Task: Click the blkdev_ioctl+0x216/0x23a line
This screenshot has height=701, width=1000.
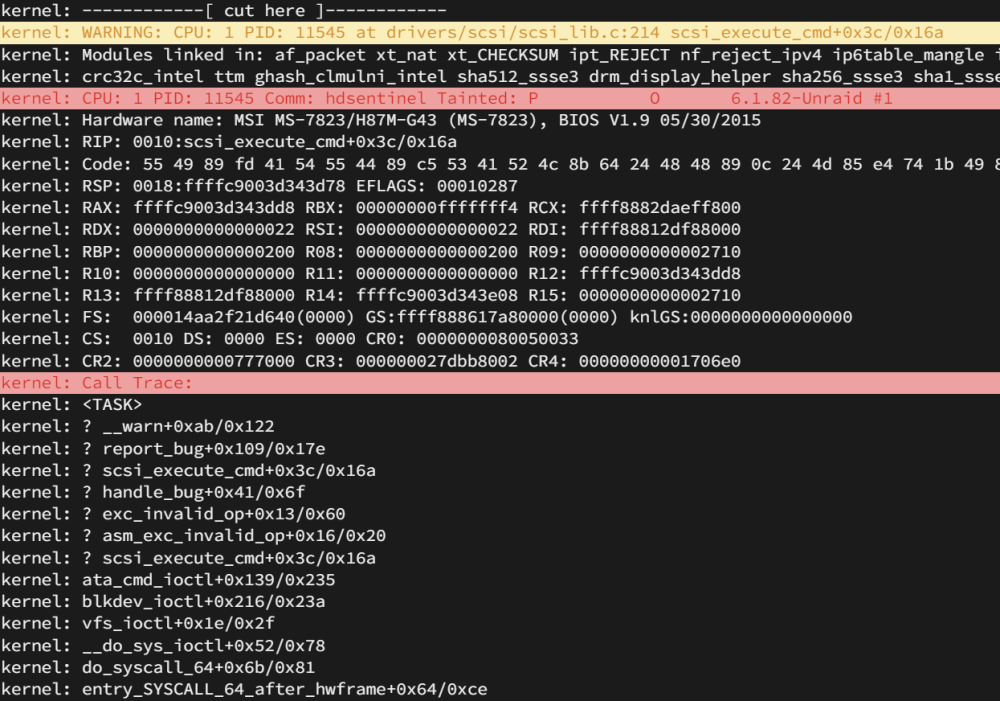Action: 500,601
